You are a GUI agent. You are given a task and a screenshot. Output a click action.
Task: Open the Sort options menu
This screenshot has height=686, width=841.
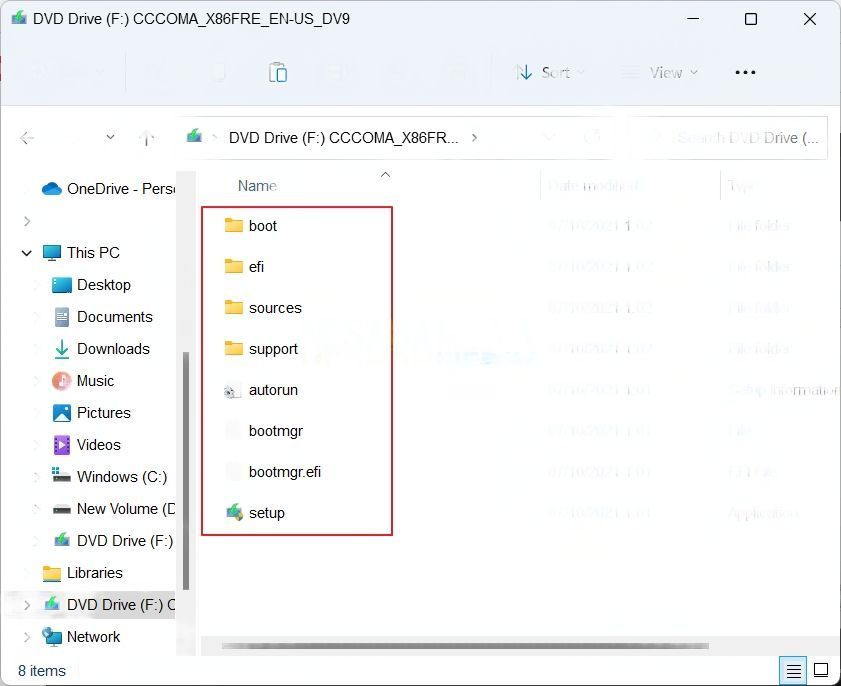[x=549, y=72]
